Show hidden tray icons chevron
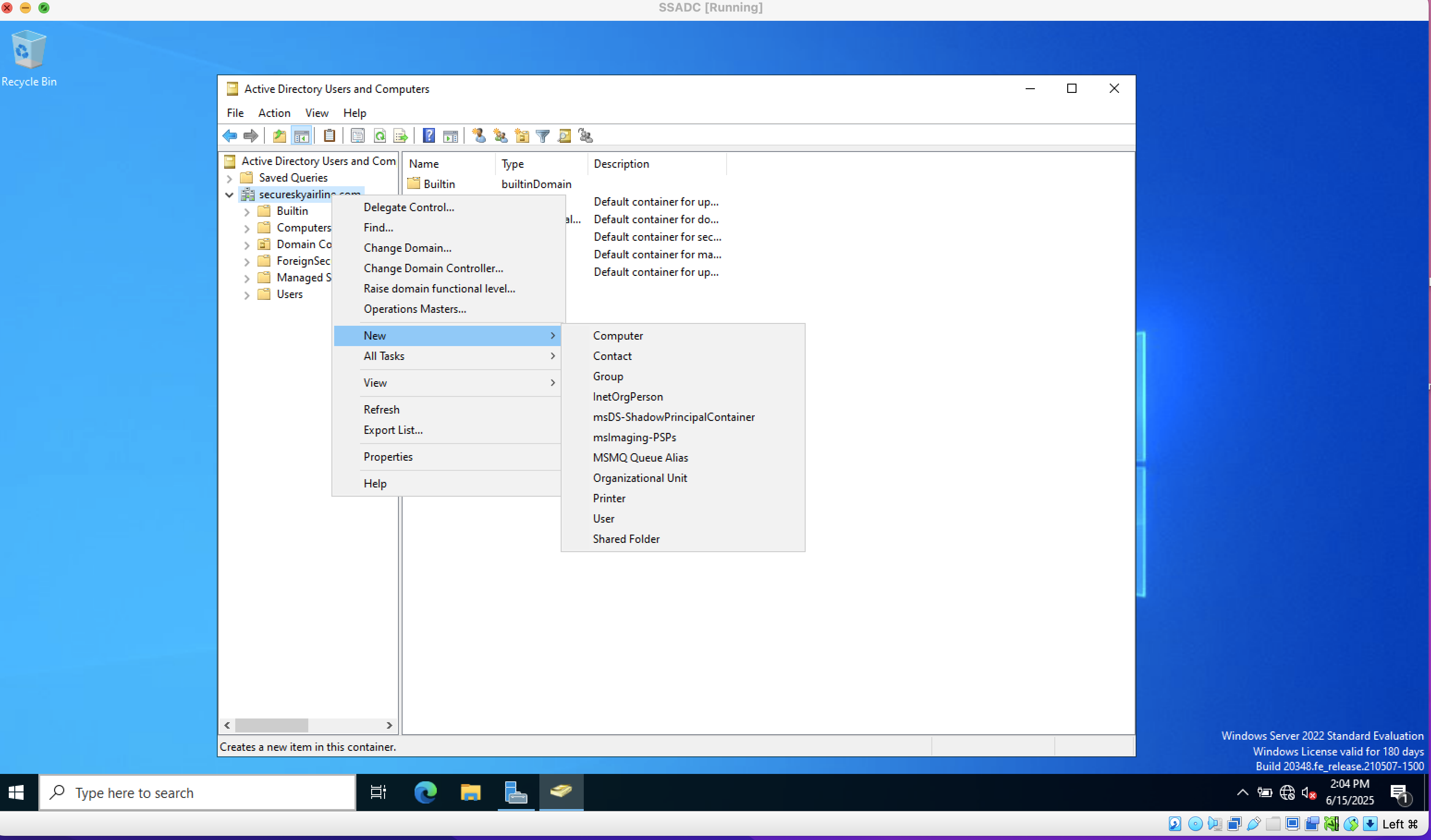The height and width of the screenshot is (840, 1431). pyautogui.click(x=1242, y=793)
